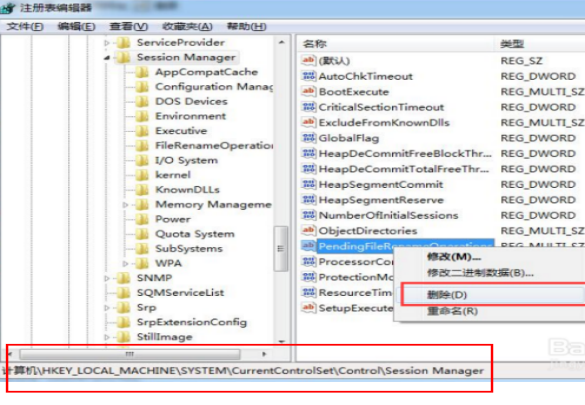Click the ExcludeFromKnownDlls value icon
The image size is (585, 405).
pyautogui.click(x=309, y=122)
